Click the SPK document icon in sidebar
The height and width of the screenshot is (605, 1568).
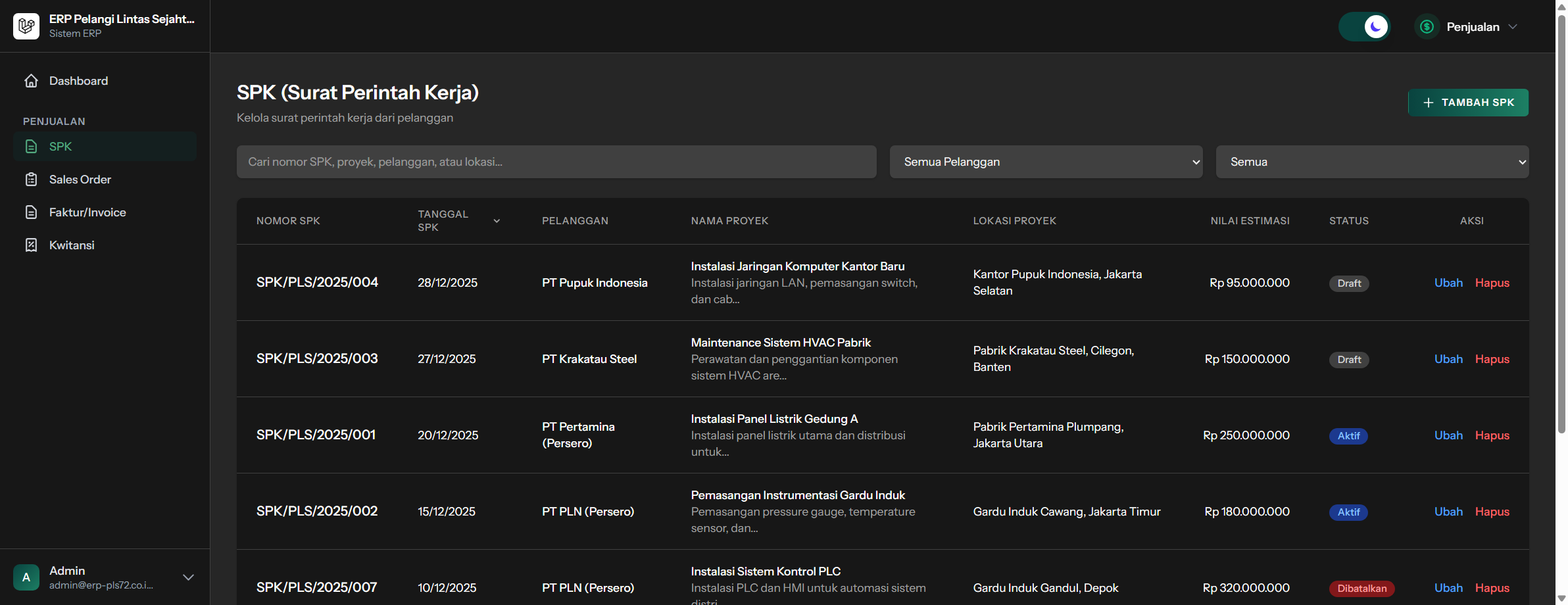pyautogui.click(x=31, y=147)
